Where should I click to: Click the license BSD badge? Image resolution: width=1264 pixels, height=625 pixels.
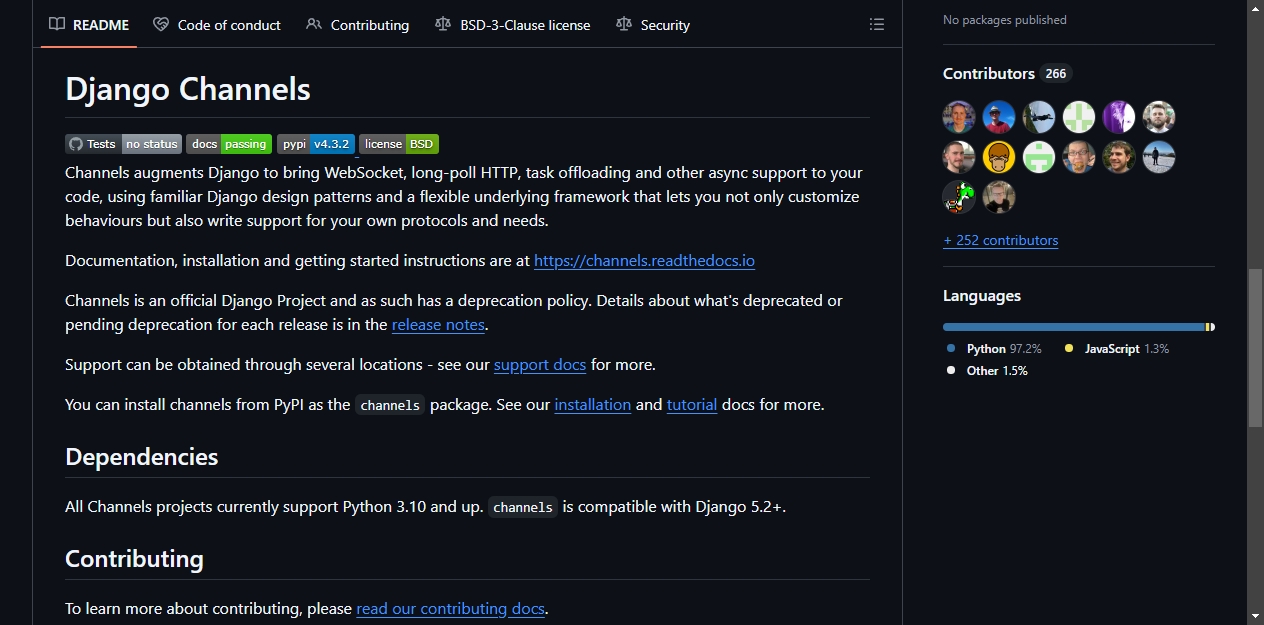(x=399, y=144)
